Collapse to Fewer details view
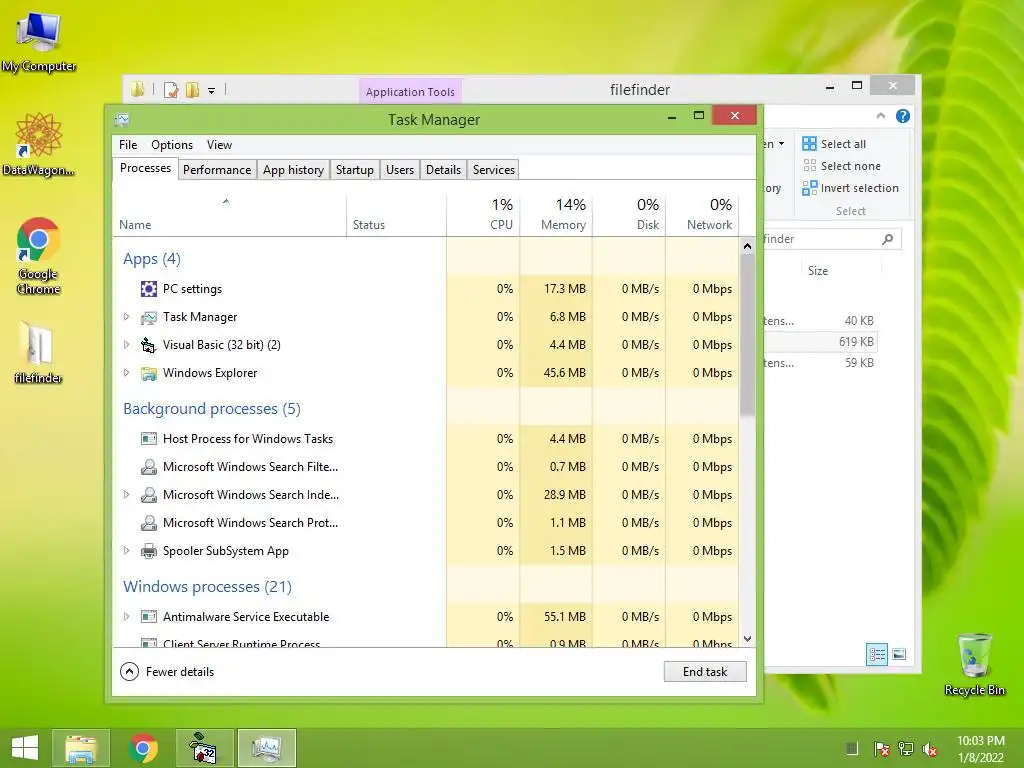The image size is (1024, 768). pyautogui.click(x=167, y=672)
